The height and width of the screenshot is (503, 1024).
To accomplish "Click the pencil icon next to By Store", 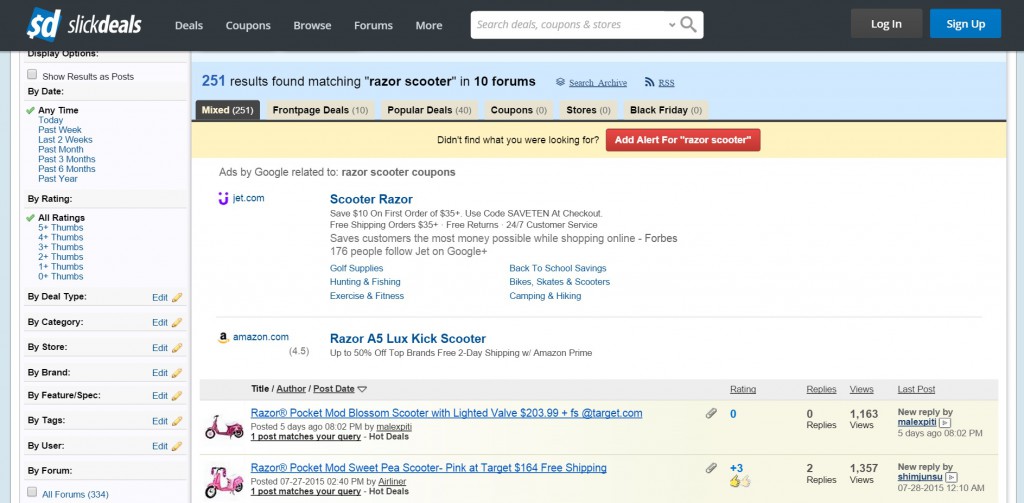I will click(177, 348).
